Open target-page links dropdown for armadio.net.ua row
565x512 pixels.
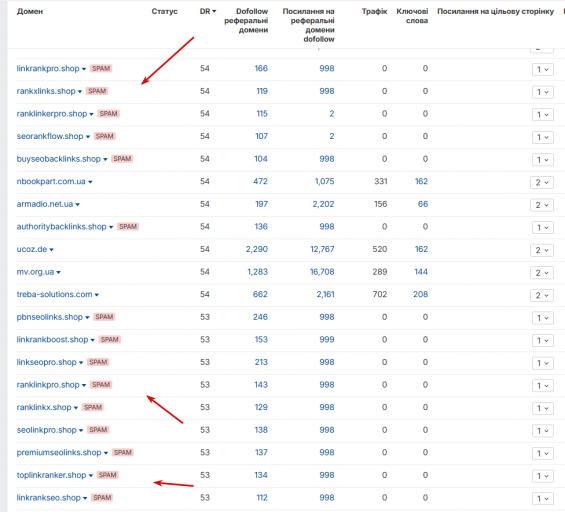[x=542, y=205]
